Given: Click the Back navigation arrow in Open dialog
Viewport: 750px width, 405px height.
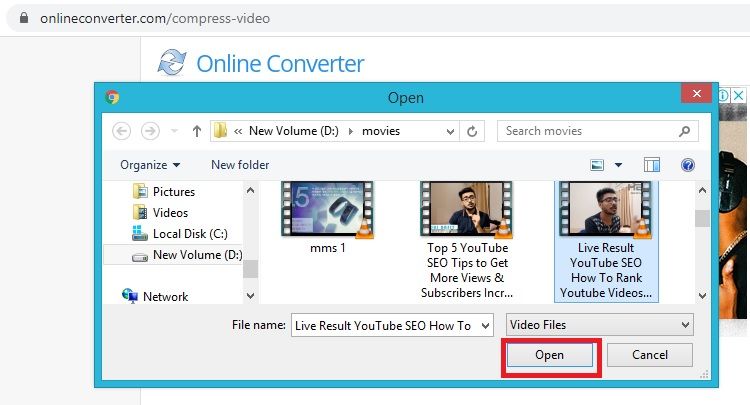Looking at the screenshot, I should coord(121,131).
